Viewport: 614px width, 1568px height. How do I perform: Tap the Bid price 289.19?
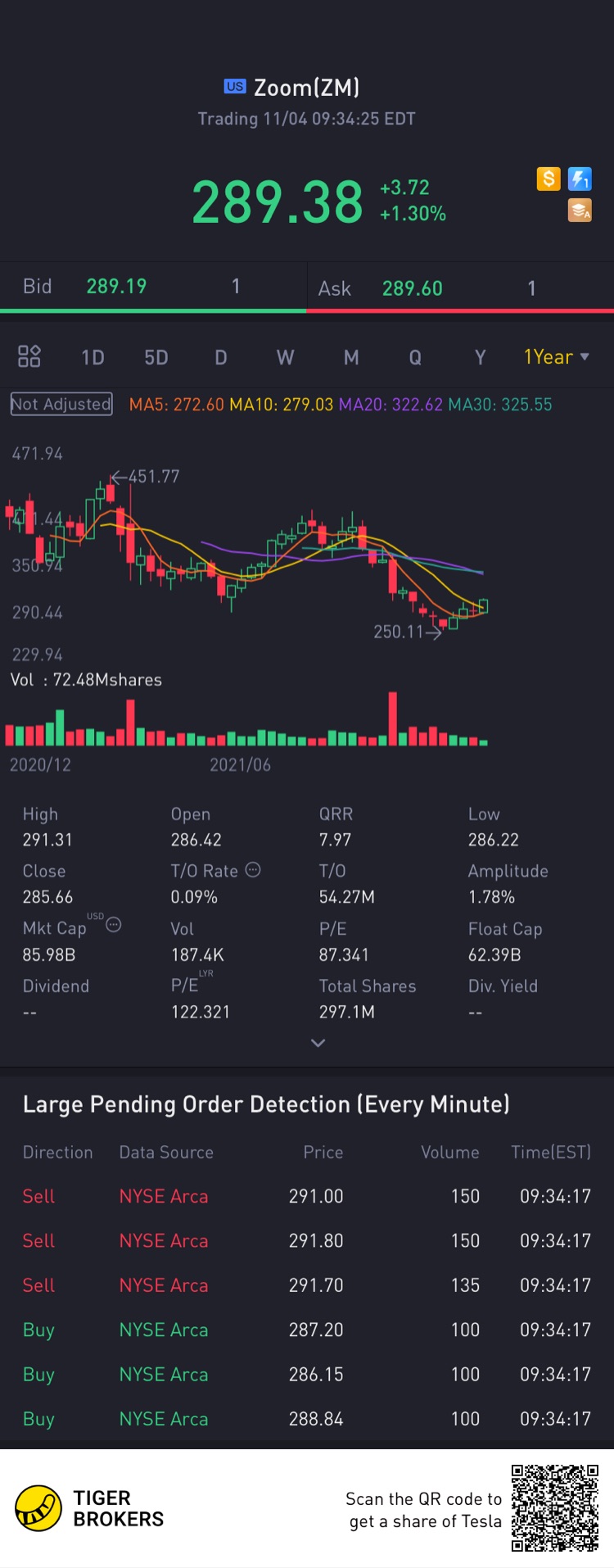116,286
